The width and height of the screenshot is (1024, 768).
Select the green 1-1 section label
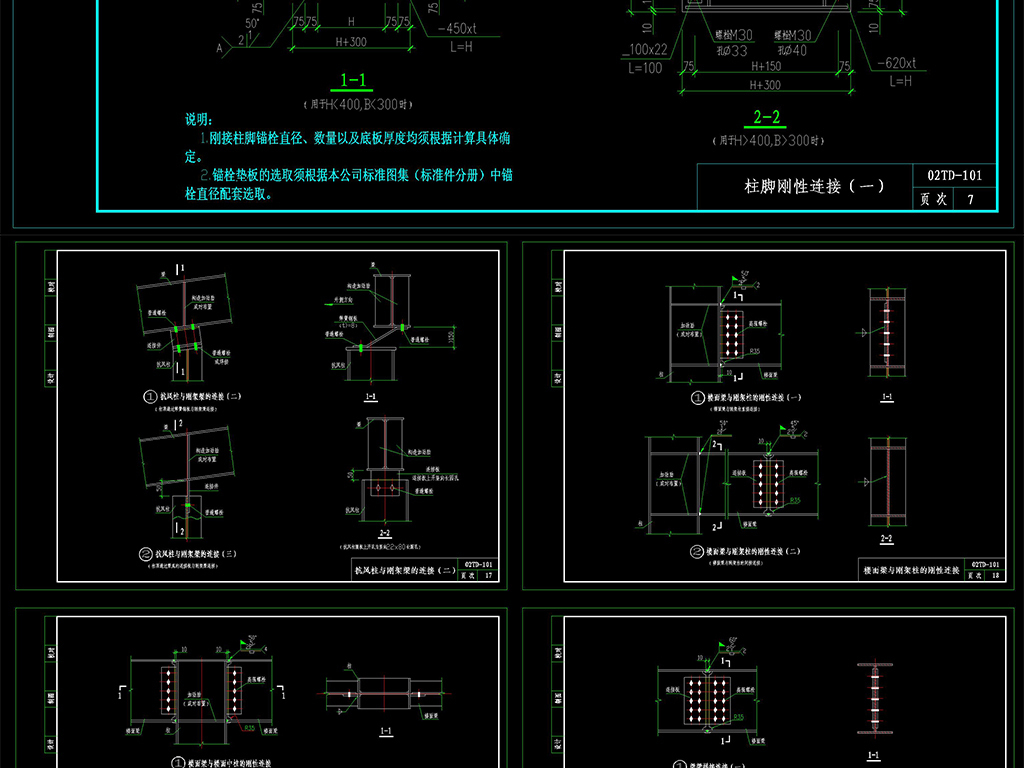point(353,82)
